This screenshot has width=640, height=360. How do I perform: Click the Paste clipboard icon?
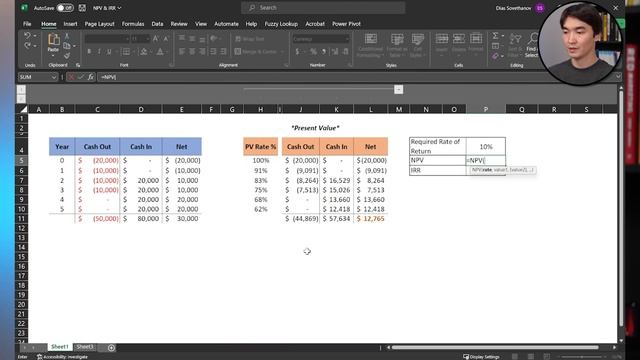(53, 40)
